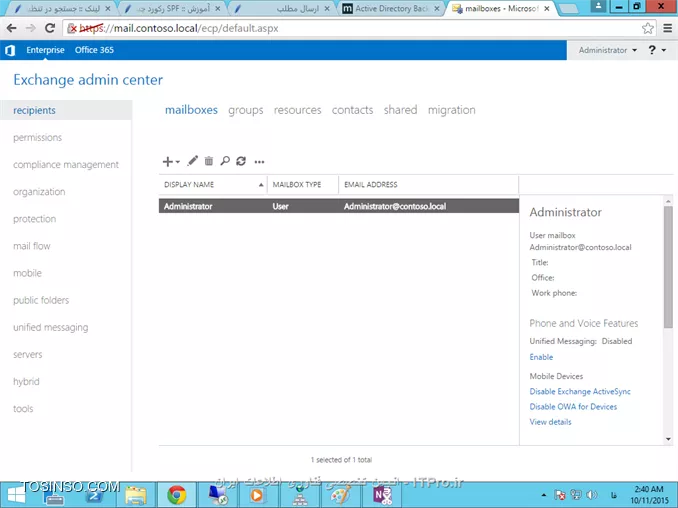This screenshot has height=508, width=678.
Task: Click the Office logo icon in header
Action: [x=10, y=50]
